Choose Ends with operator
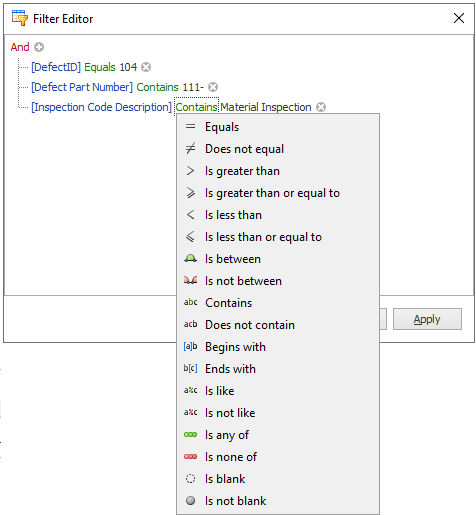The image size is (476, 515). click(x=278, y=369)
